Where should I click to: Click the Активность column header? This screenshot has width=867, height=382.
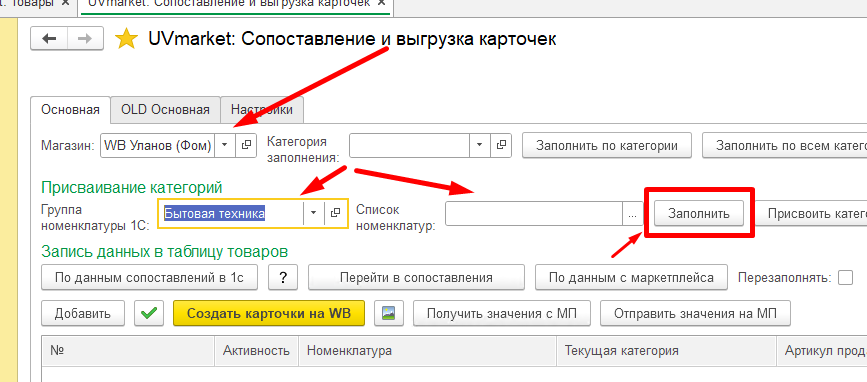pos(256,350)
